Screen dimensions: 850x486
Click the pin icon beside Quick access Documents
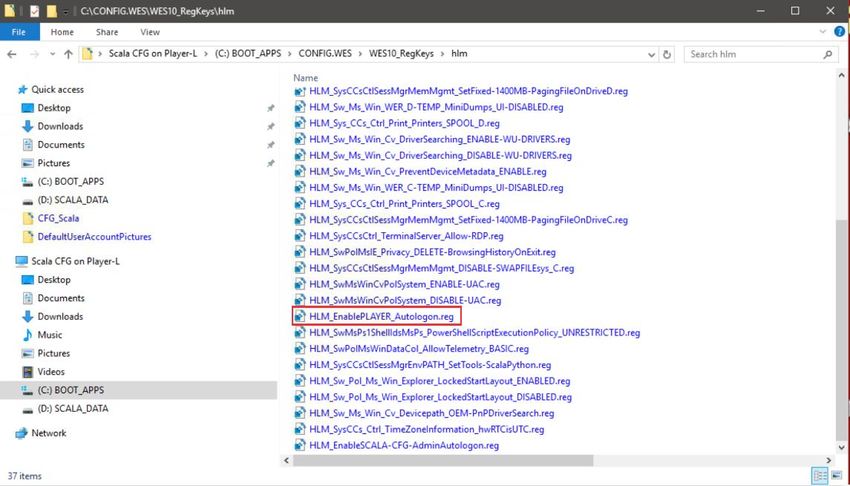270,145
